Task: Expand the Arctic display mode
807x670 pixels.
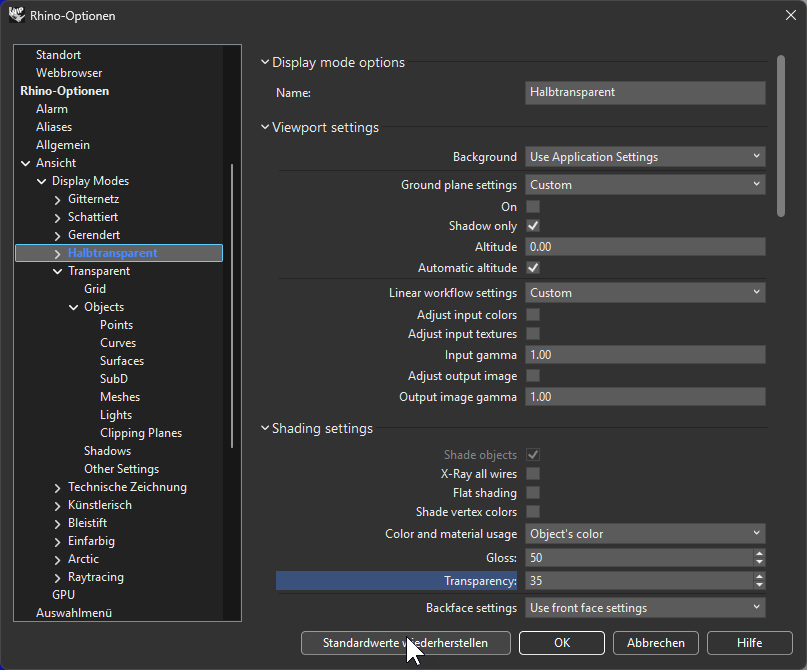Action: tap(58, 560)
